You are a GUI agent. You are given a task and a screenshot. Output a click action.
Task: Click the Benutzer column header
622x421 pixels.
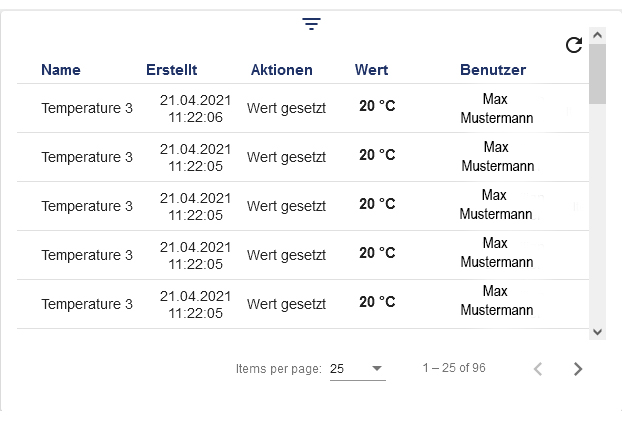[493, 70]
